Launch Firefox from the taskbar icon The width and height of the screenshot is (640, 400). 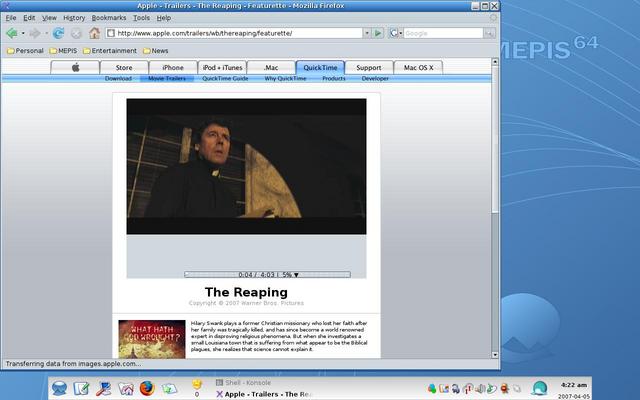point(147,388)
